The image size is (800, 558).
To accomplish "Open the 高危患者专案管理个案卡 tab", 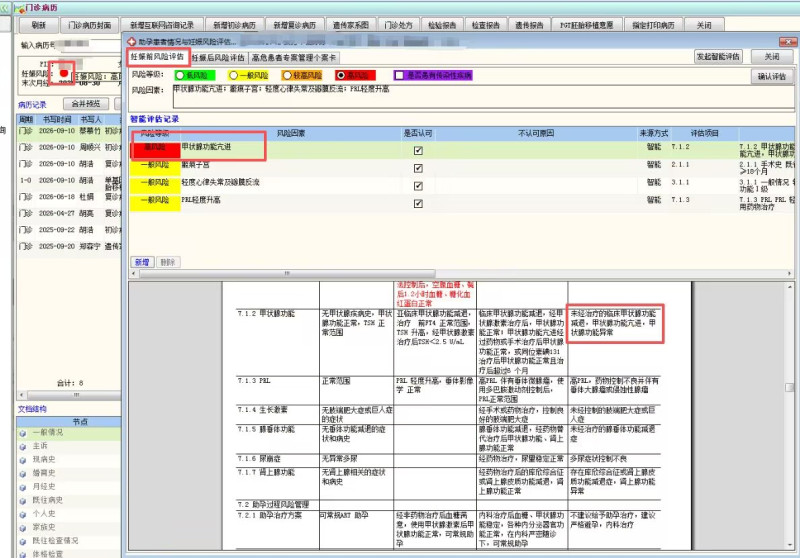I will 294,58.
